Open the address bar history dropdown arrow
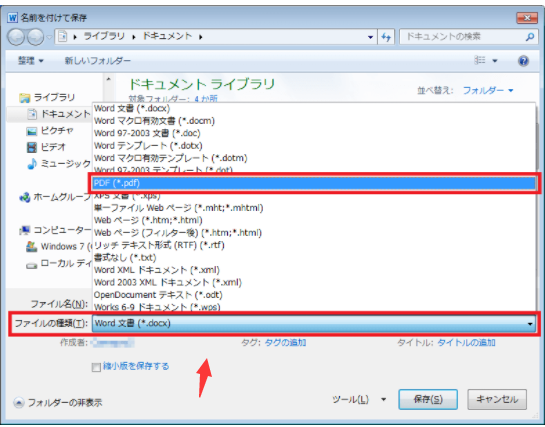Image resolution: width=545 pixels, height=427 pixels. [370, 37]
